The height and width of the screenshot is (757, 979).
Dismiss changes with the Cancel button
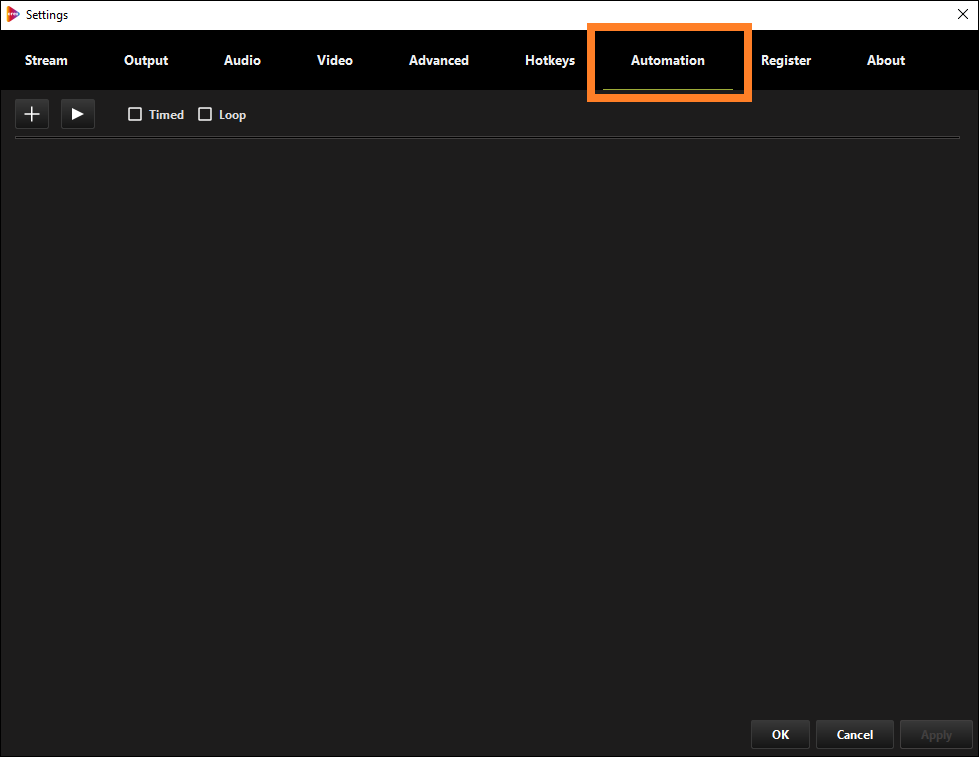(x=854, y=734)
